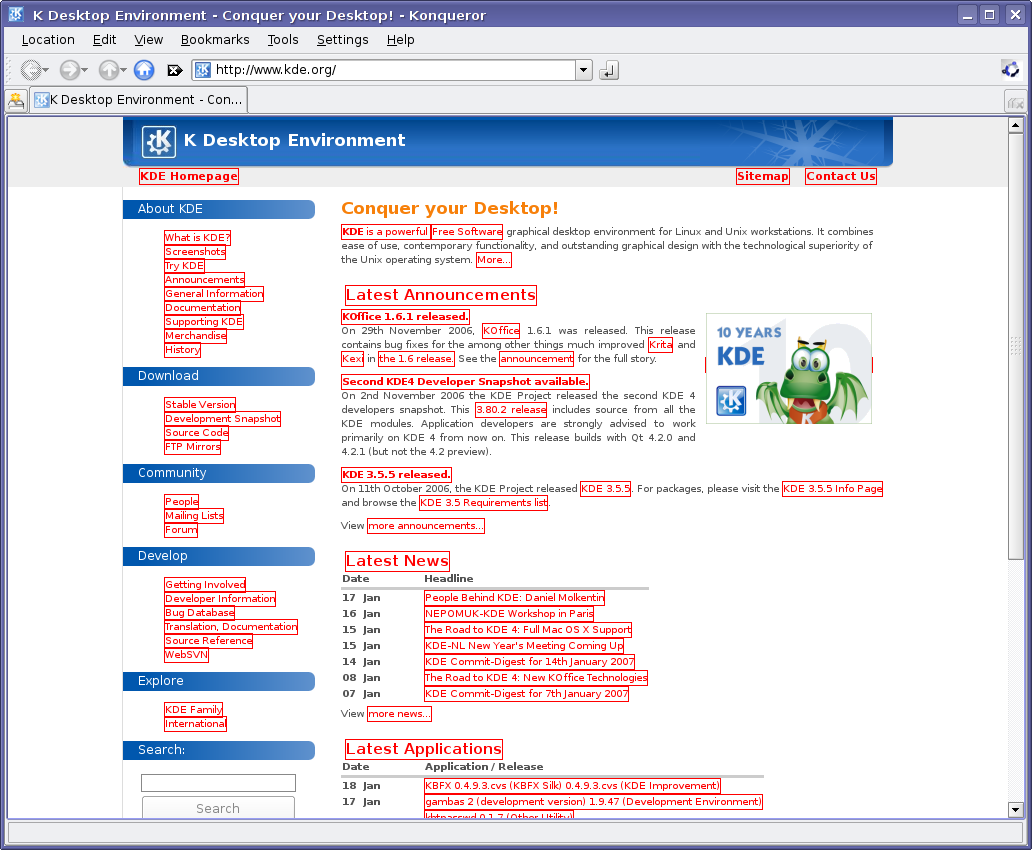Open People Behind KDE: Daniel Molkentin
This screenshot has height=850, width=1032.
tap(515, 598)
